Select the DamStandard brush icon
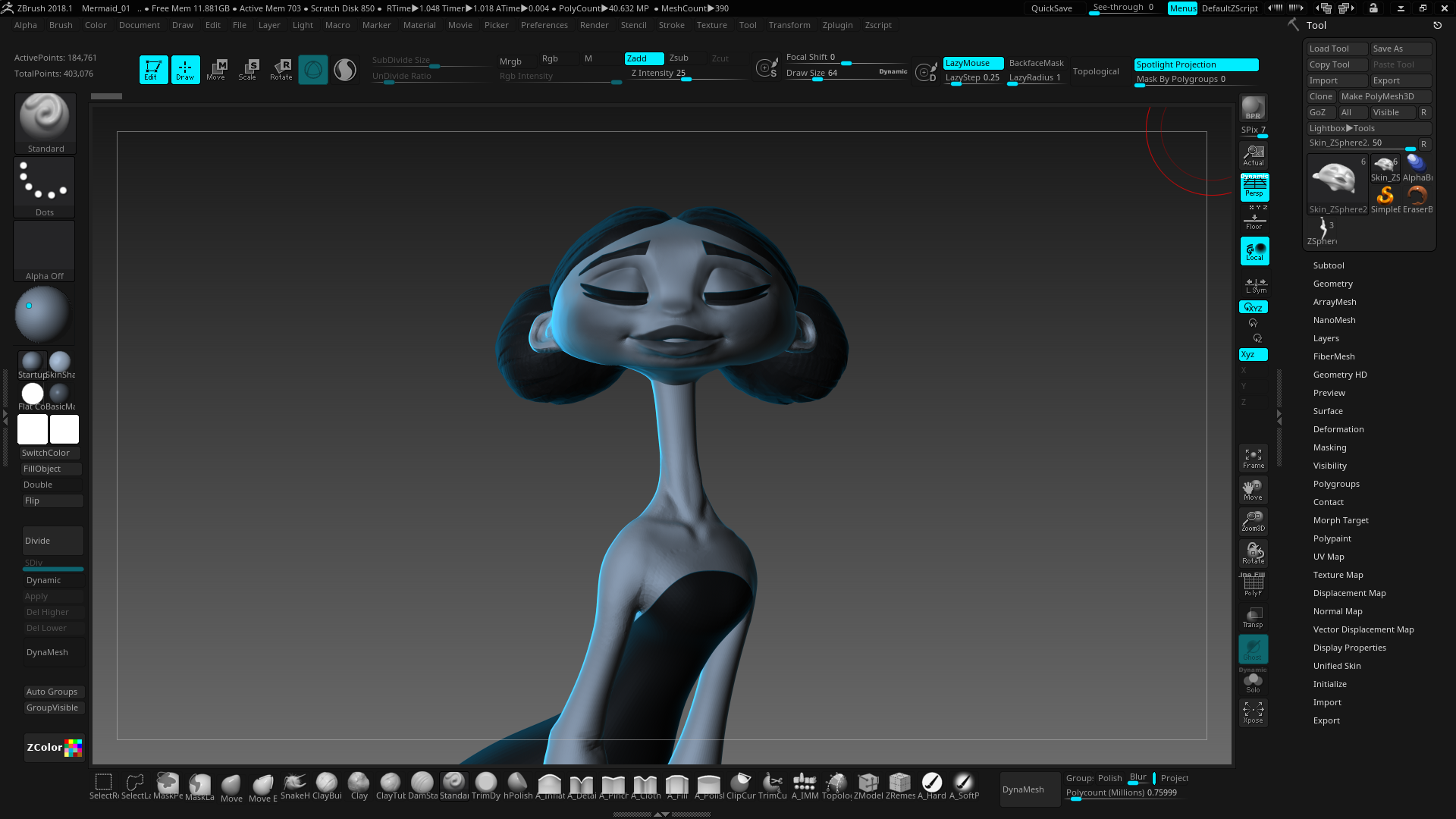Viewport: 1456px width, 819px height. 422,786
